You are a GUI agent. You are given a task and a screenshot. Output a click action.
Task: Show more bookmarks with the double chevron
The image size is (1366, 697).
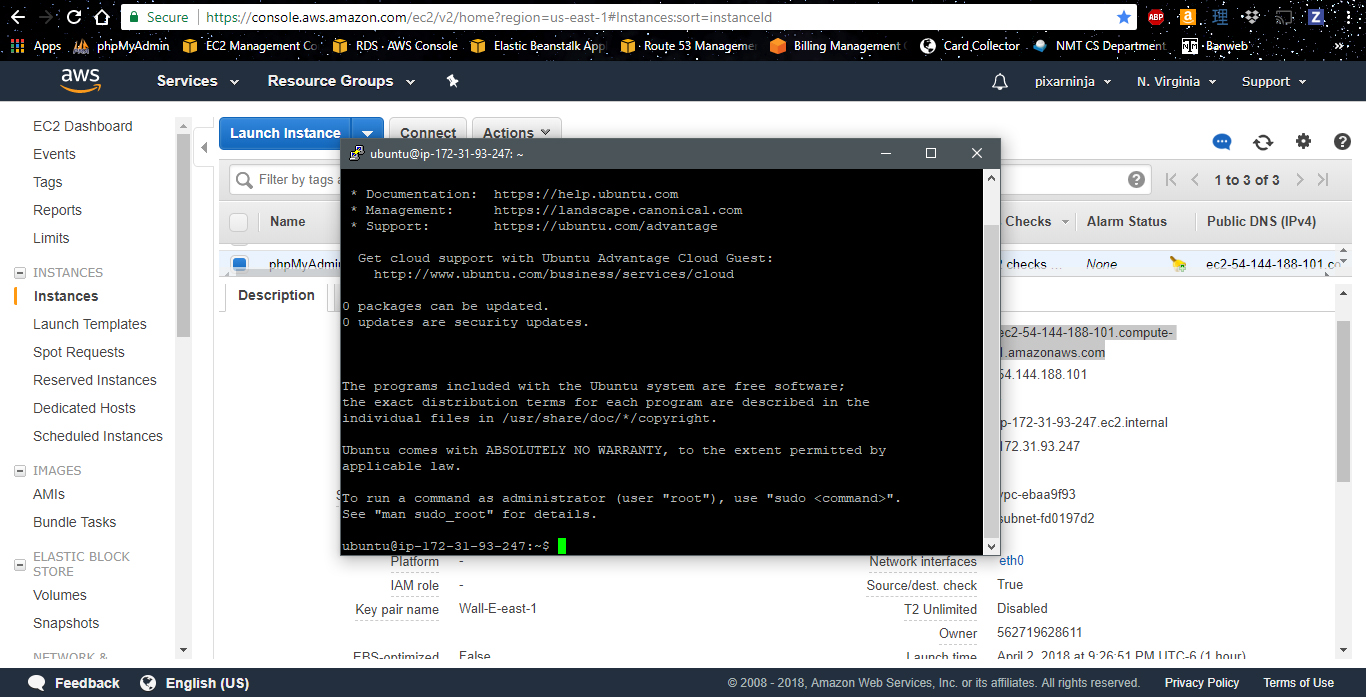click(1340, 46)
